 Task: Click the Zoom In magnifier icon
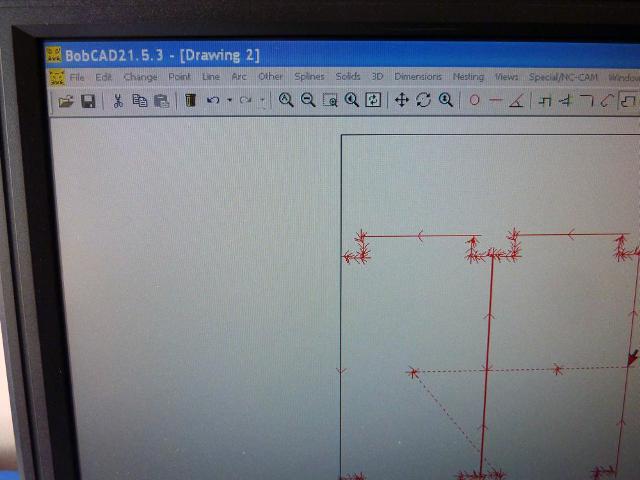[286, 100]
